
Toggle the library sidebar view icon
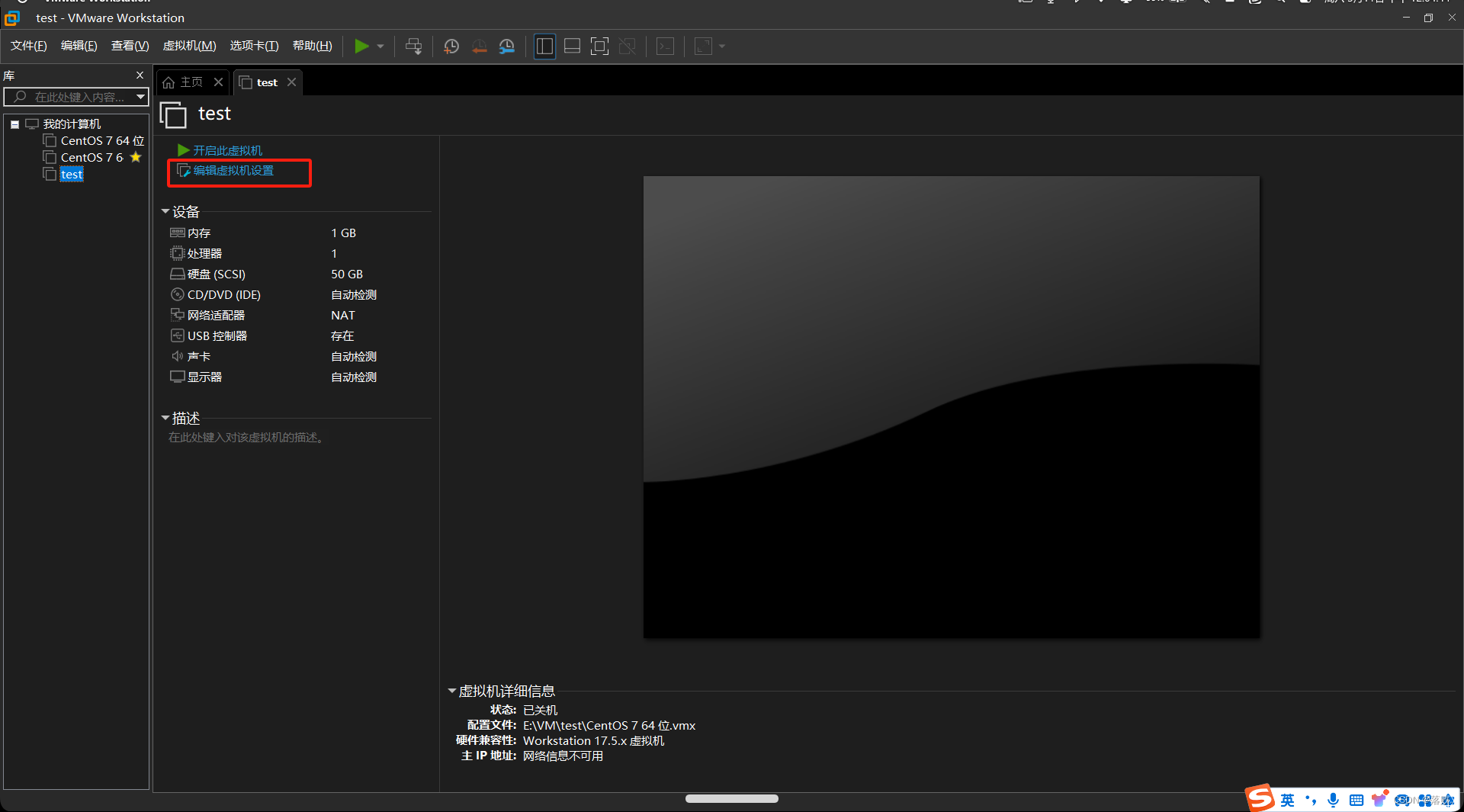coord(544,47)
